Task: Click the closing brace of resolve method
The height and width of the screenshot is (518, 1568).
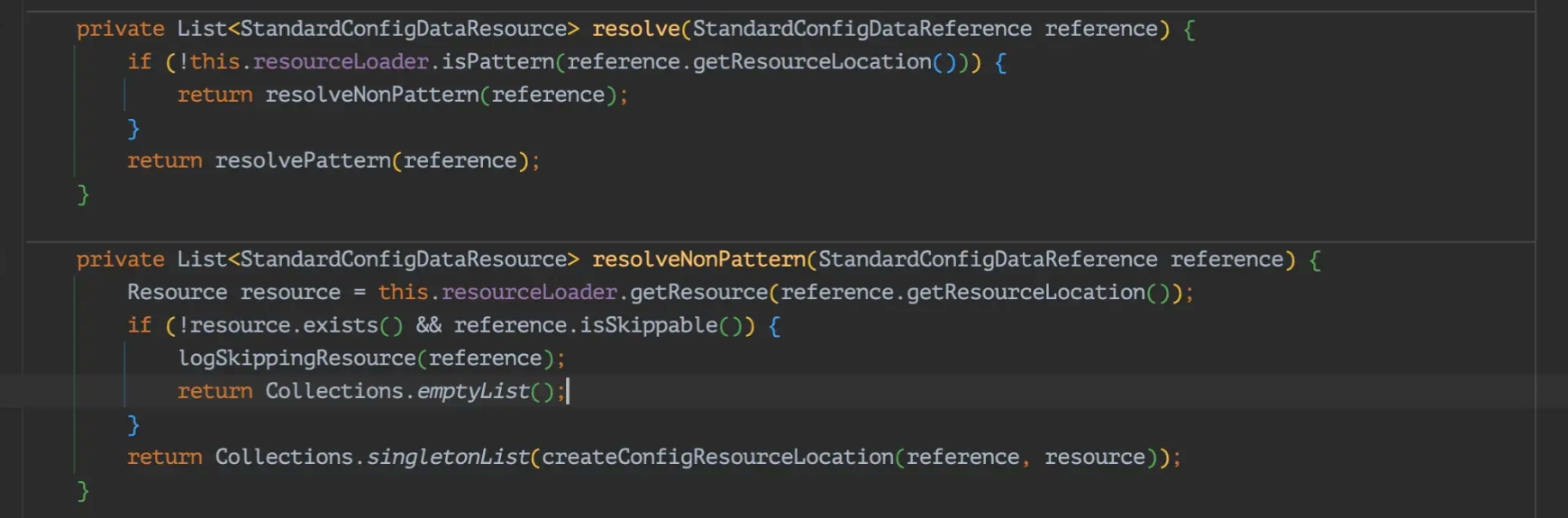Action: tap(83, 194)
